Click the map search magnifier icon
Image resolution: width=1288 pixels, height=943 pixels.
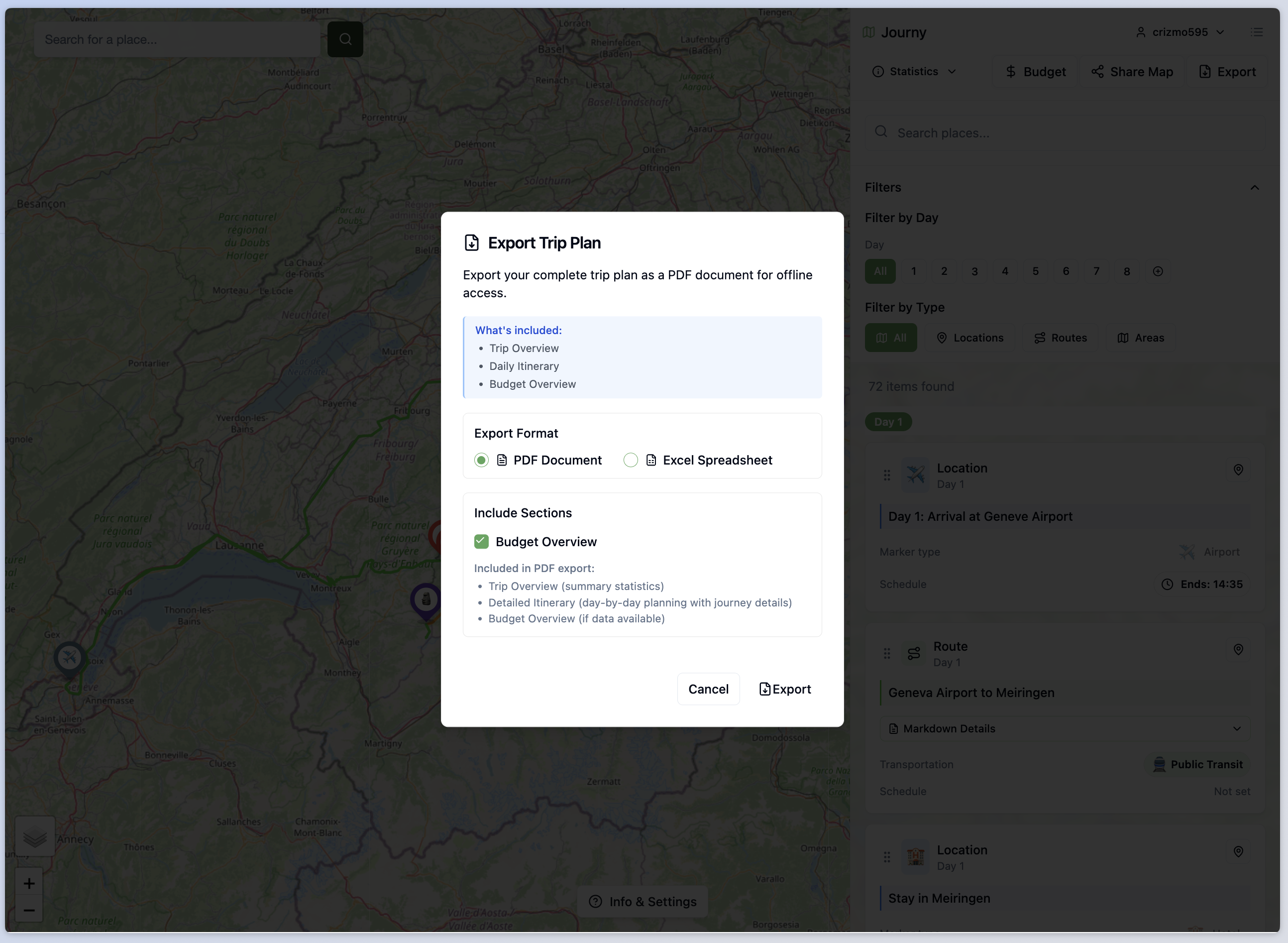(x=345, y=39)
